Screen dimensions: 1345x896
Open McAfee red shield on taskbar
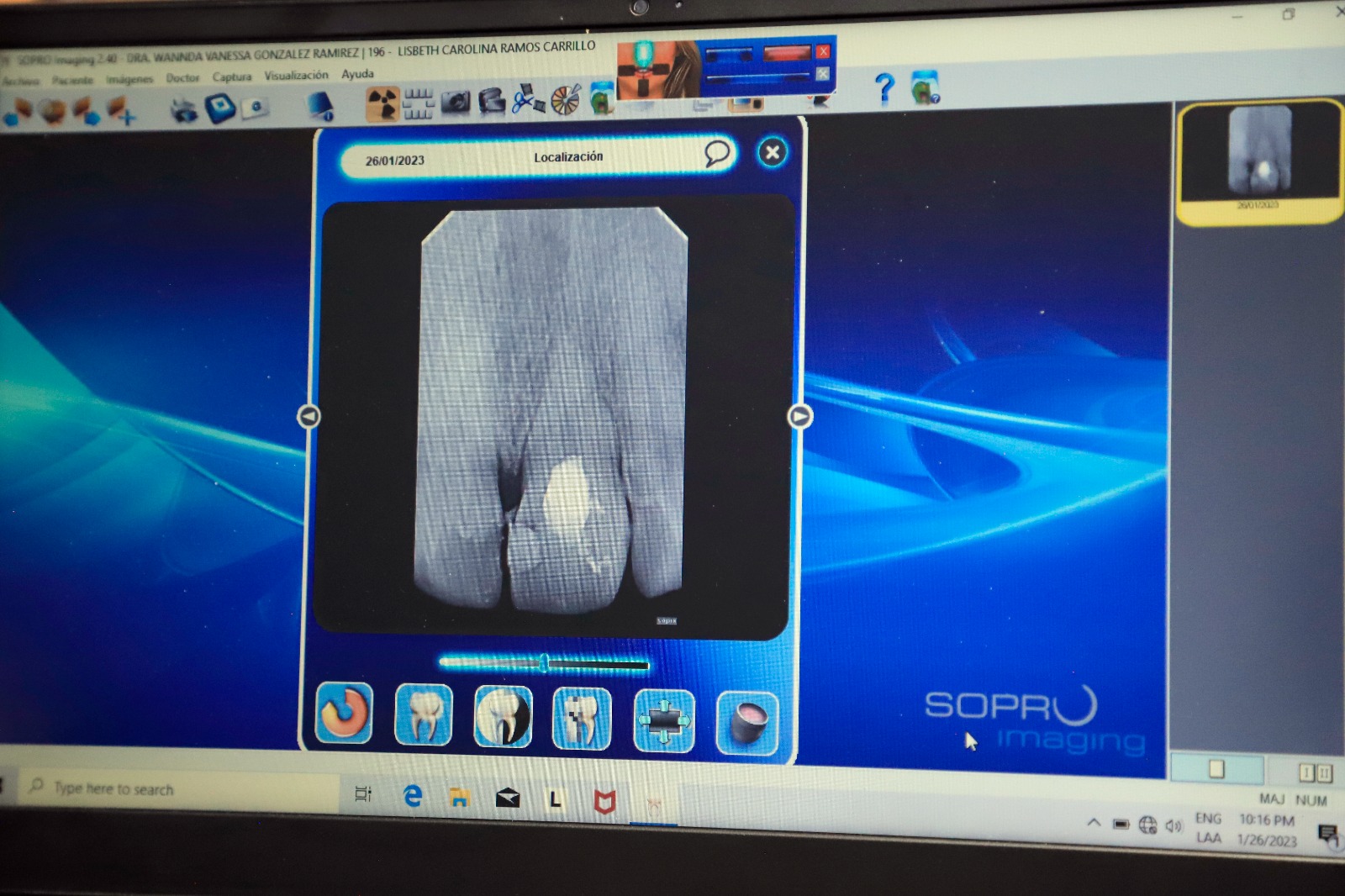tap(604, 802)
